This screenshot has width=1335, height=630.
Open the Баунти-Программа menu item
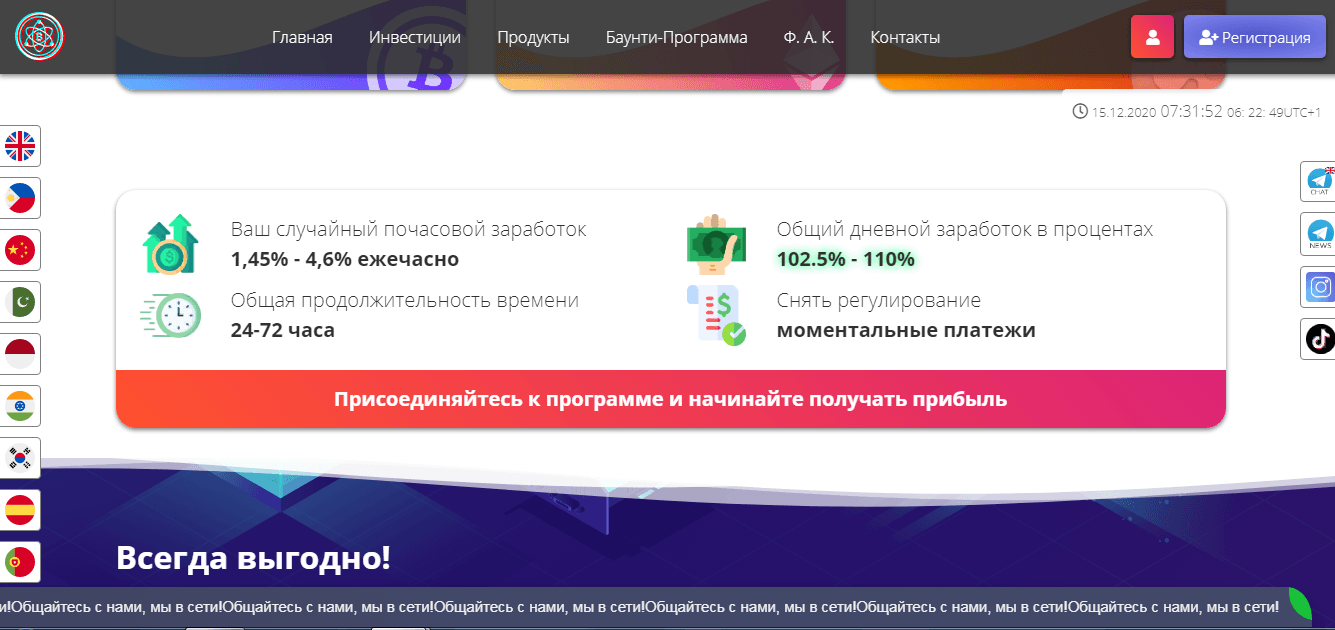click(676, 38)
